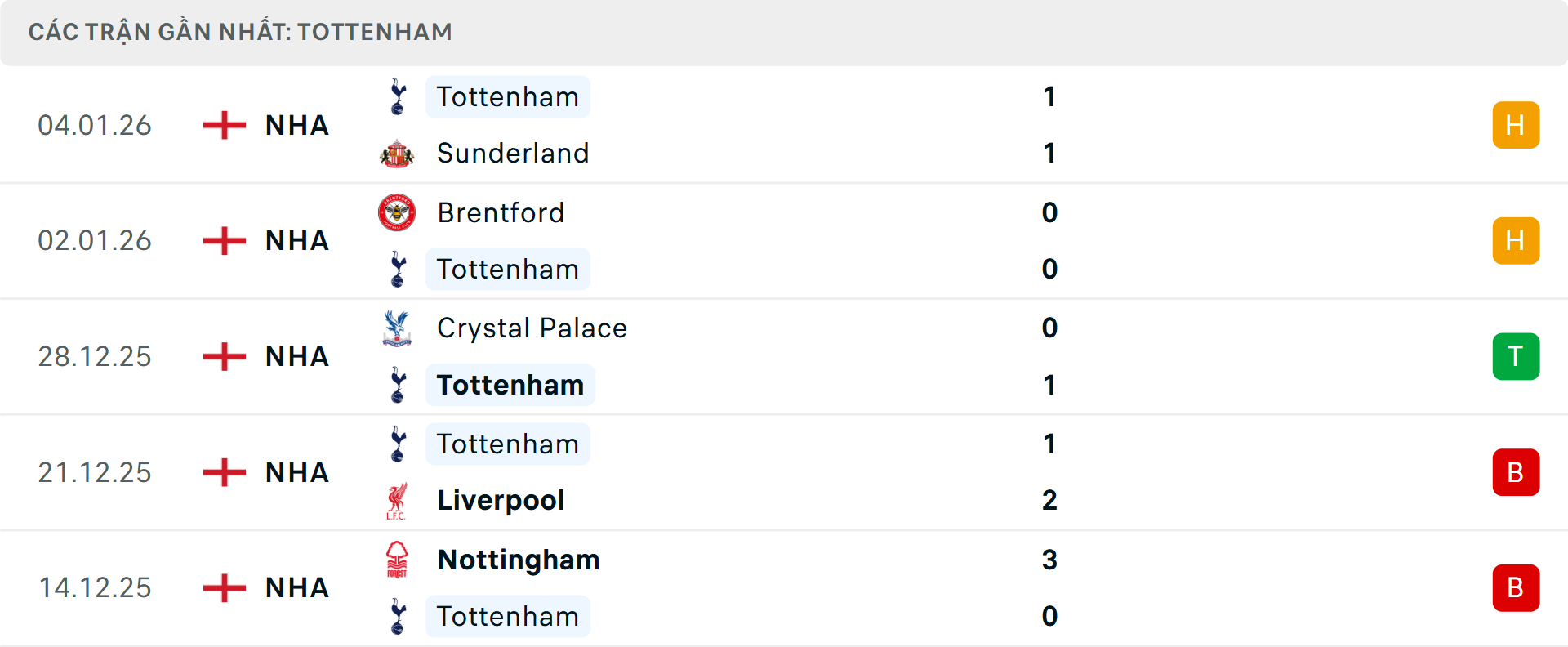This screenshot has width=1568, height=647.
Task: Click the red B badge on the Nottingham row
Action: coord(1517,587)
